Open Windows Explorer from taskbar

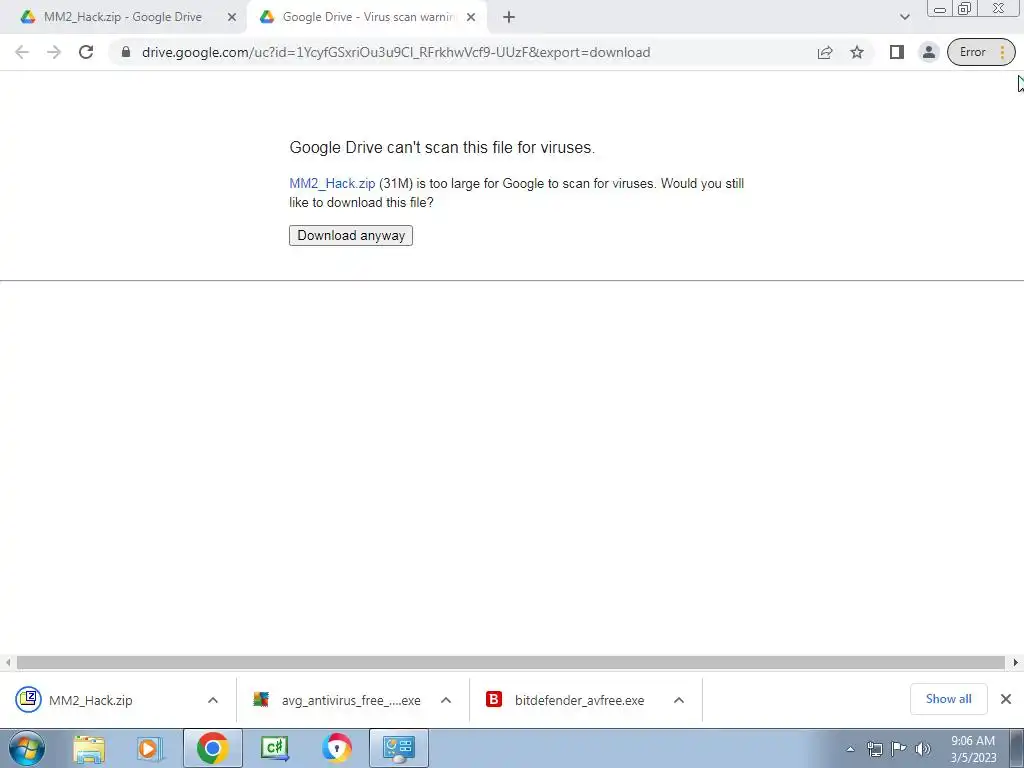pyautogui.click(x=89, y=748)
